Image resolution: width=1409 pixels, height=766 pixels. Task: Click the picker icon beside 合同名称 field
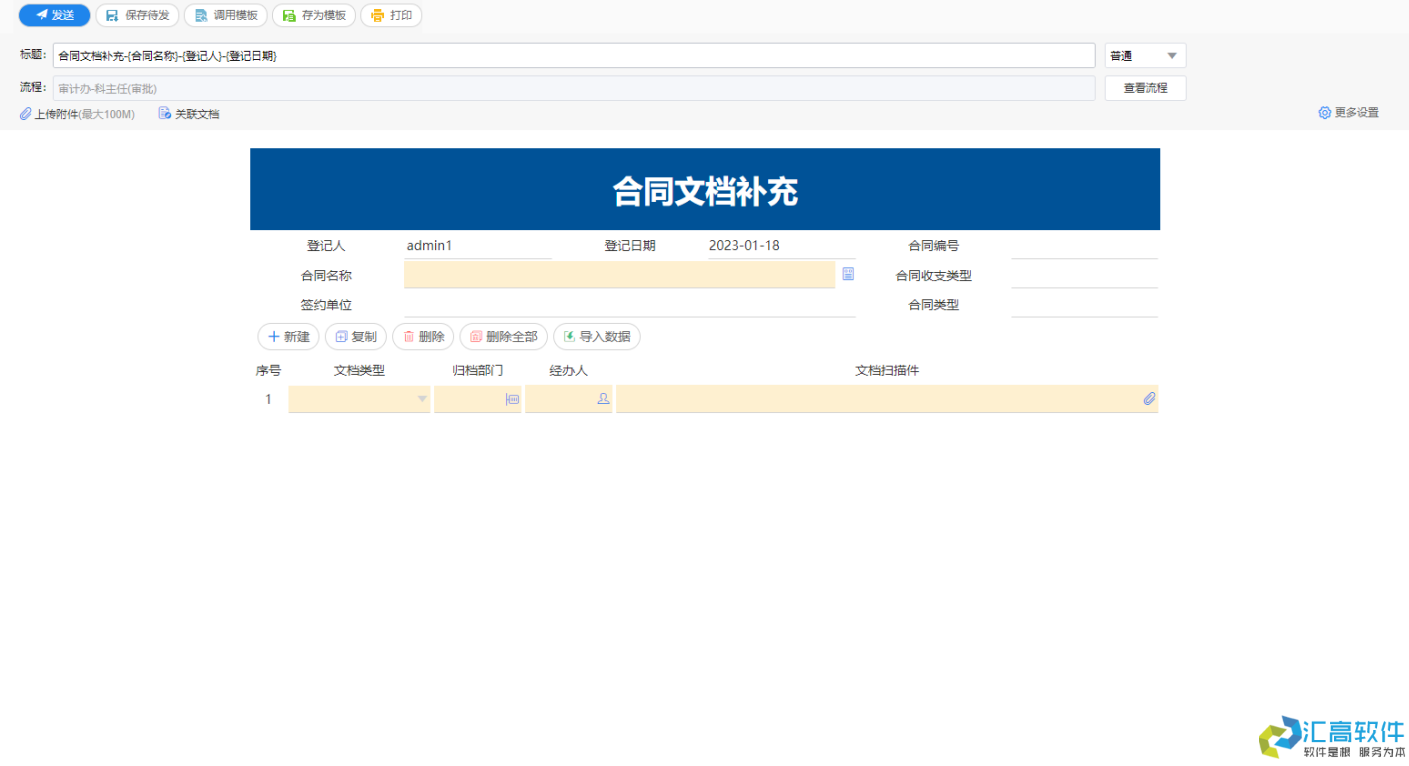coord(848,272)
